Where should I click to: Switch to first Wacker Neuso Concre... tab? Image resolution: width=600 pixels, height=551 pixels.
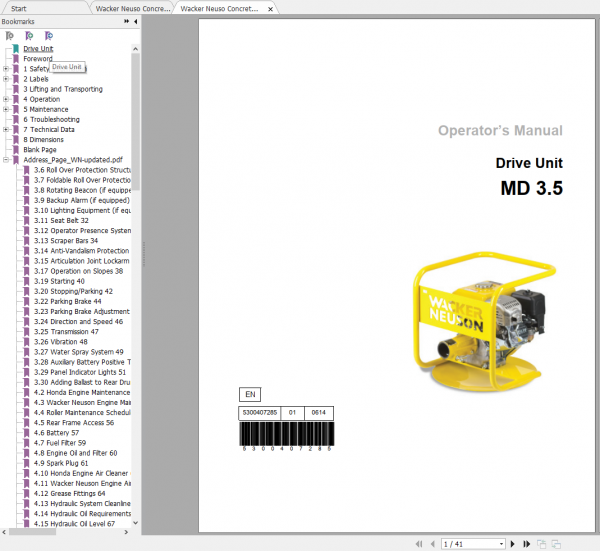(x=133, y=8)
